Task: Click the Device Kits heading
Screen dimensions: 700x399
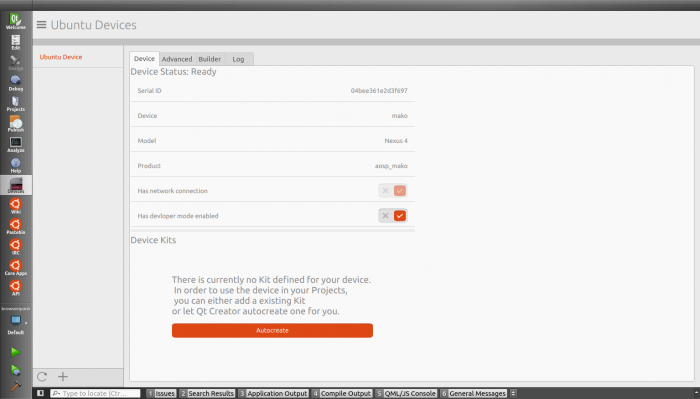Action: tap(153, 240)
